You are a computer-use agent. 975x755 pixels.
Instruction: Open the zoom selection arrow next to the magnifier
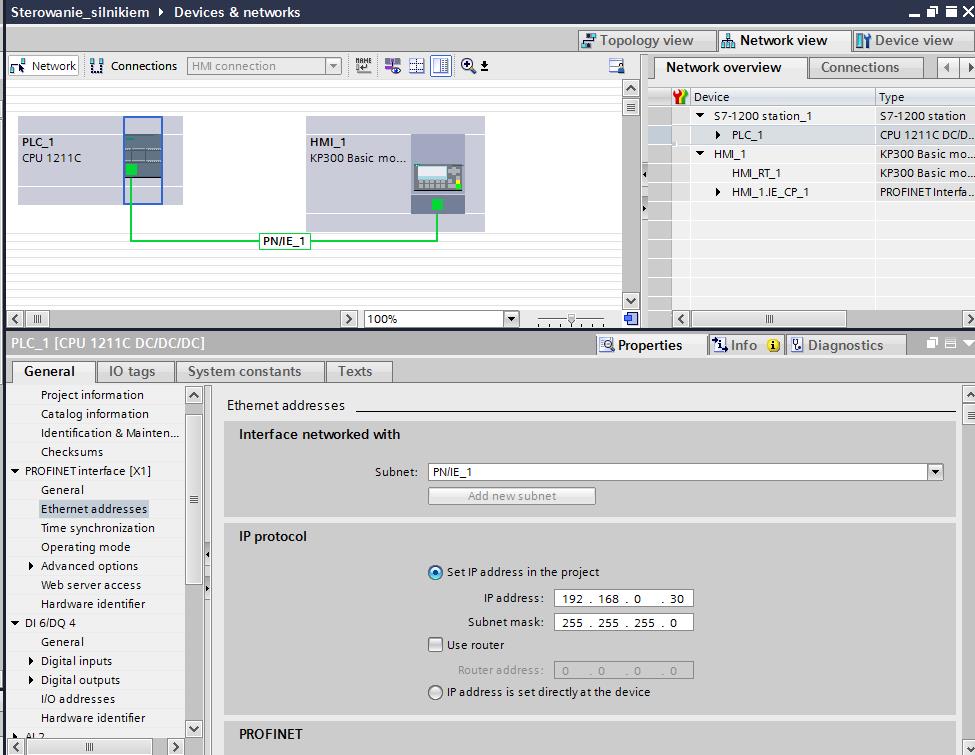point(484,66)
